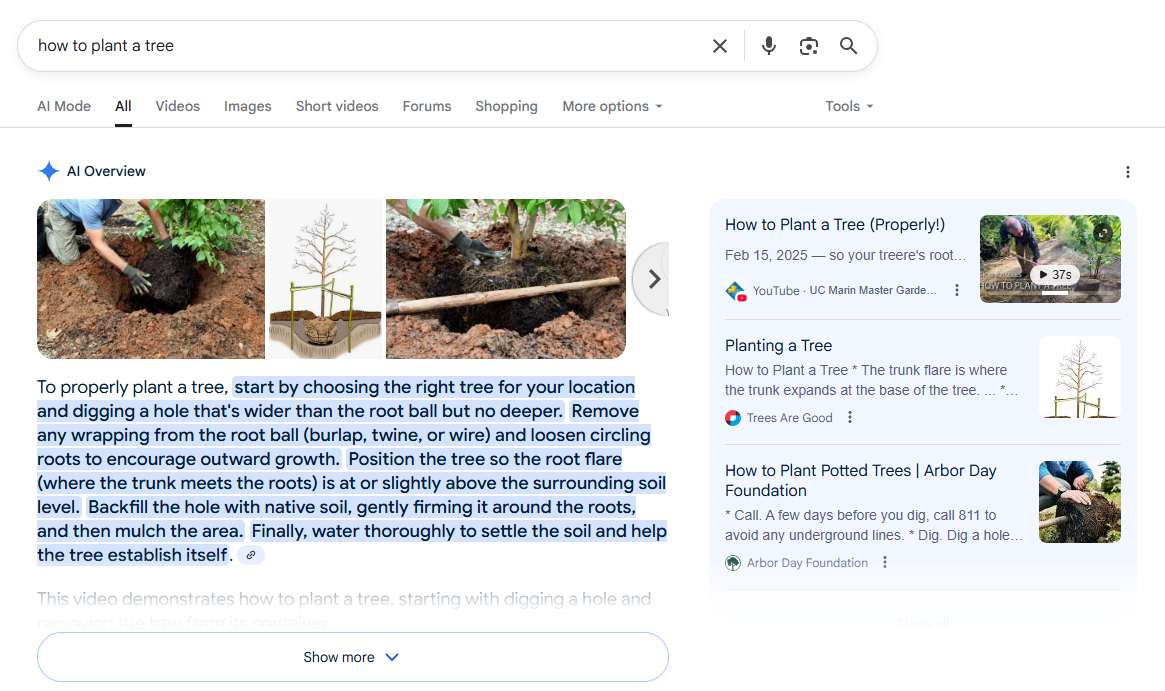Image resolution: width=1165 pixels, height=691 pixels.
Task: Open more options for Arbor Day Foundation result
Action: pyautogui.click(x=885, y=562)
